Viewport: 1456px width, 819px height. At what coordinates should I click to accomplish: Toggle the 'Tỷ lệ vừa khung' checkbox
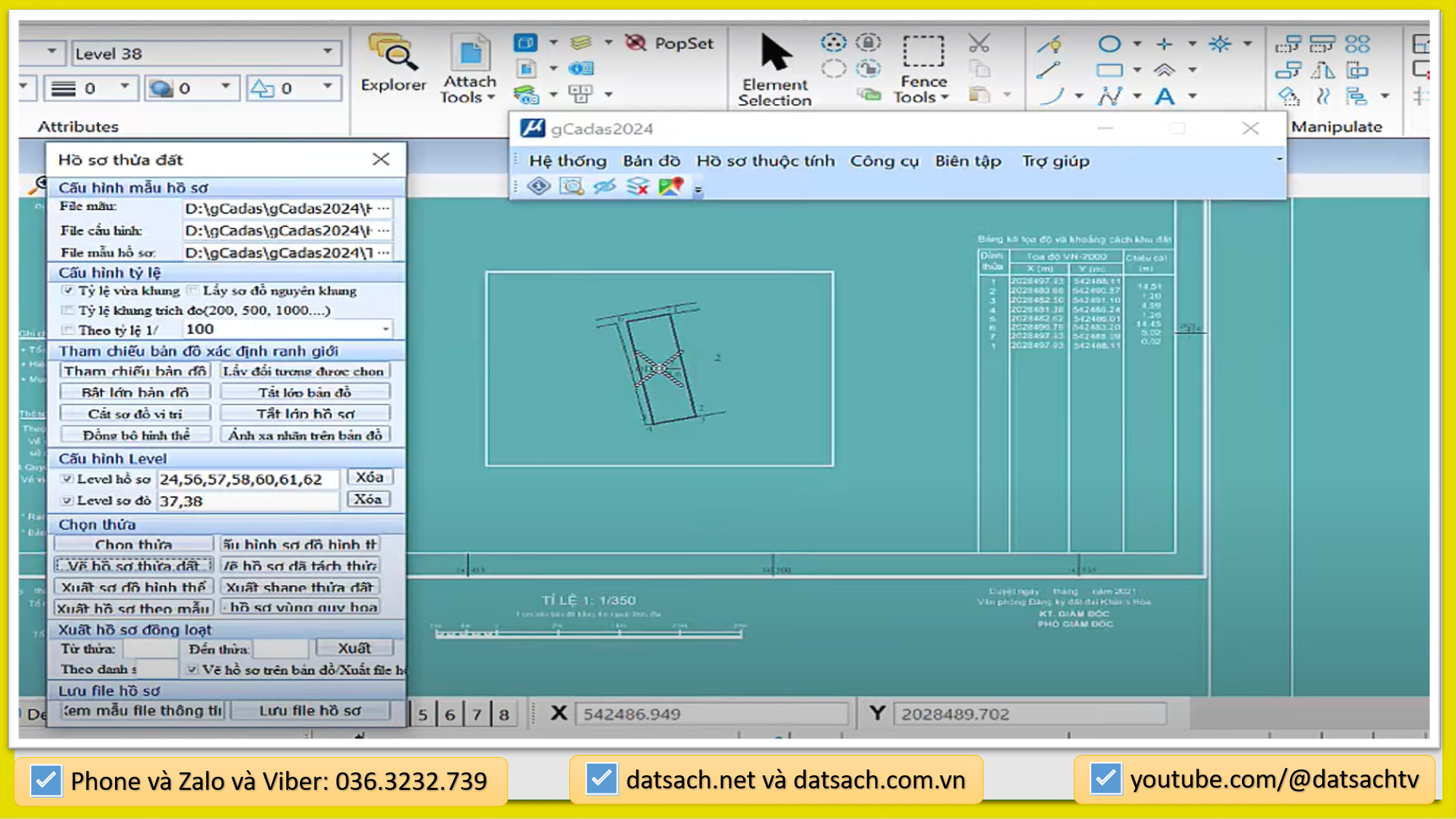[x=68, y=290]
